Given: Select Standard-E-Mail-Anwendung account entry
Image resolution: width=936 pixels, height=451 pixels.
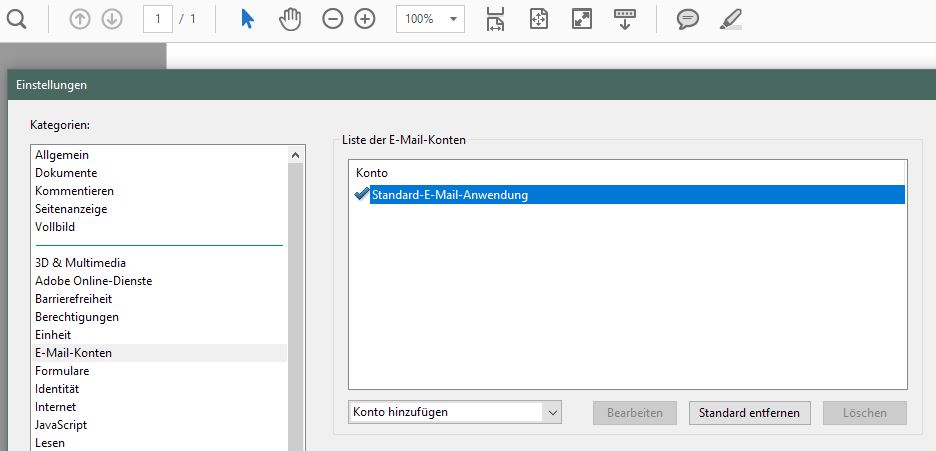Looking at the screenshot, I should pyautogui.click(x=450, y=195).
